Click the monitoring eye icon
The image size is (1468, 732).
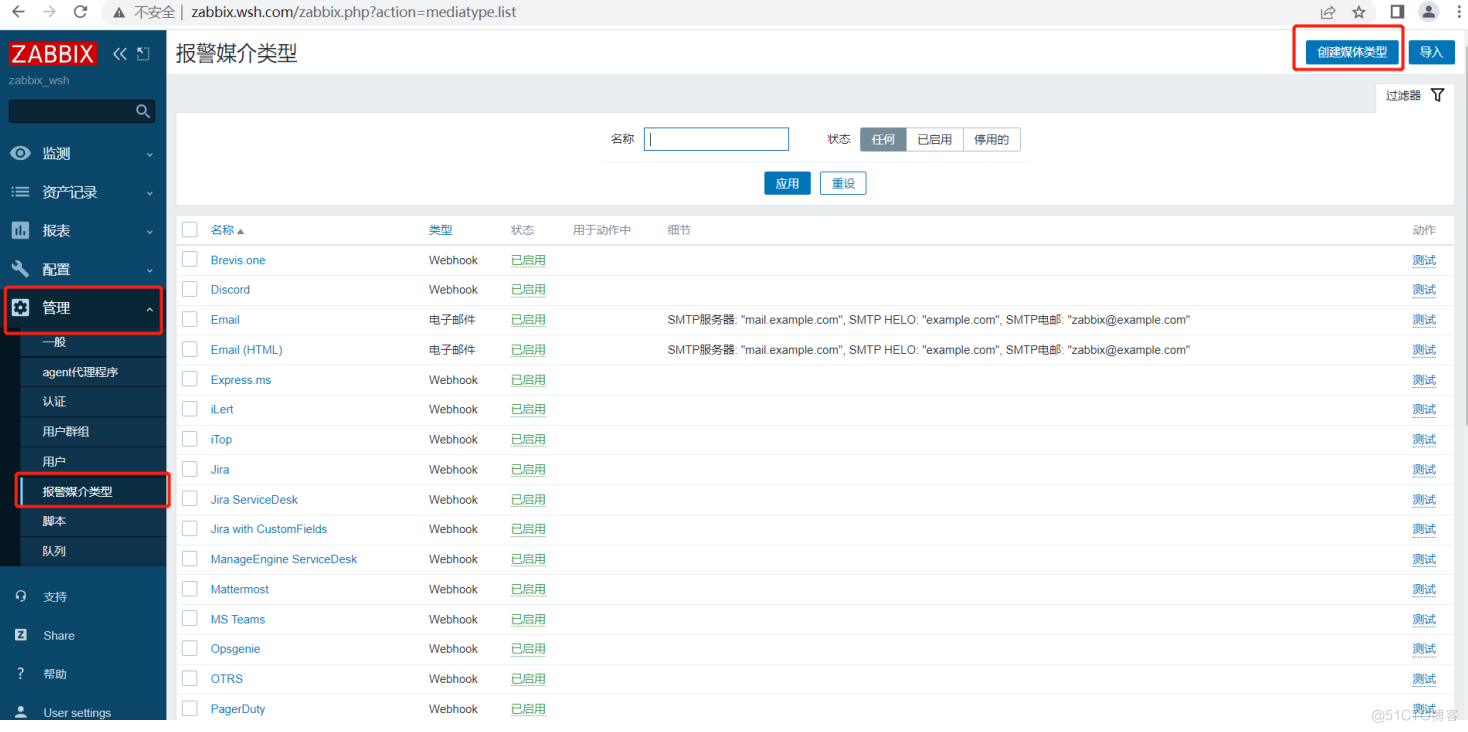pyautogui.click(x=20, y=153)
